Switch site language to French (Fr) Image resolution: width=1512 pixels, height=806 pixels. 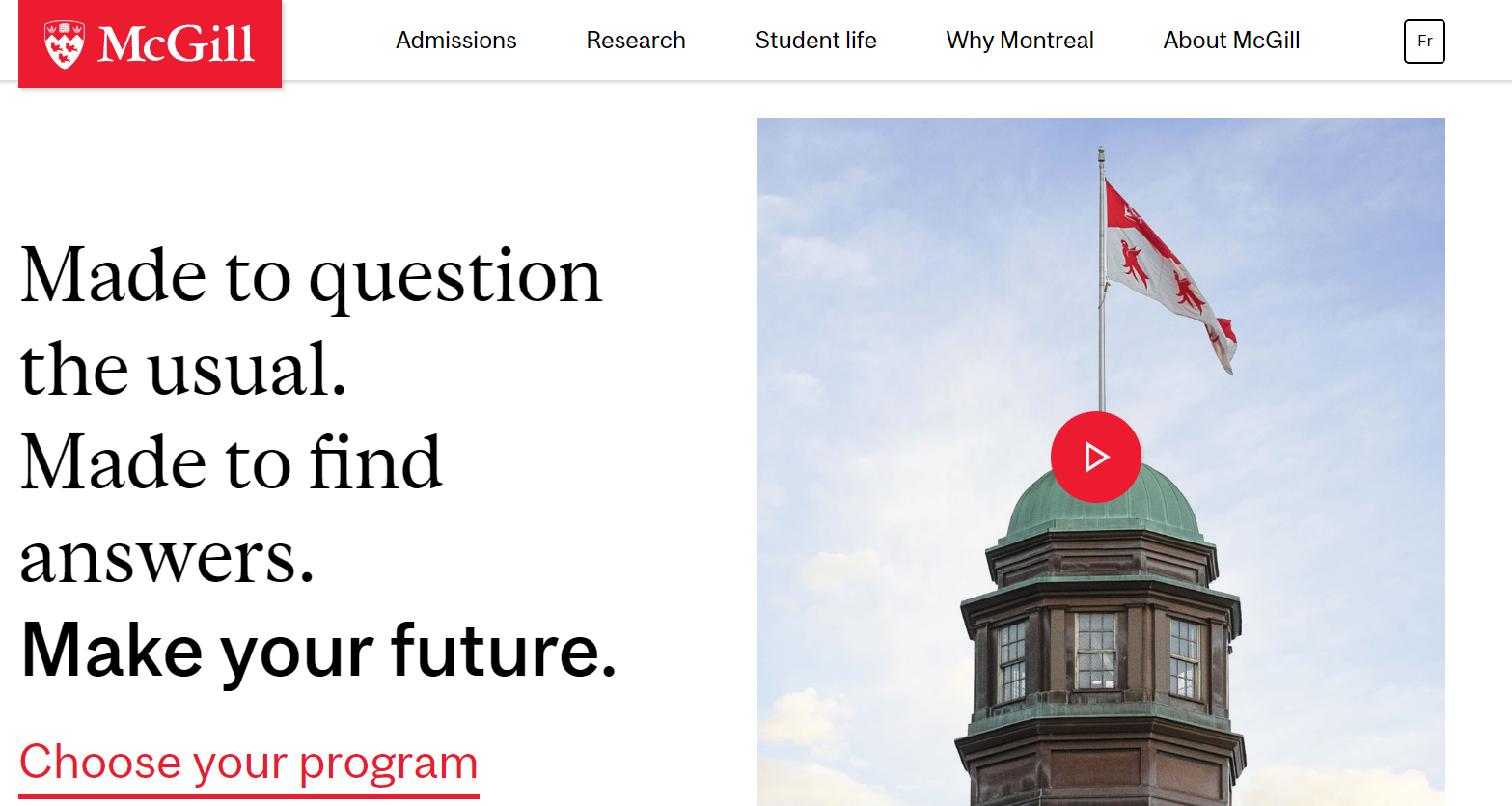coord(1423,42)
